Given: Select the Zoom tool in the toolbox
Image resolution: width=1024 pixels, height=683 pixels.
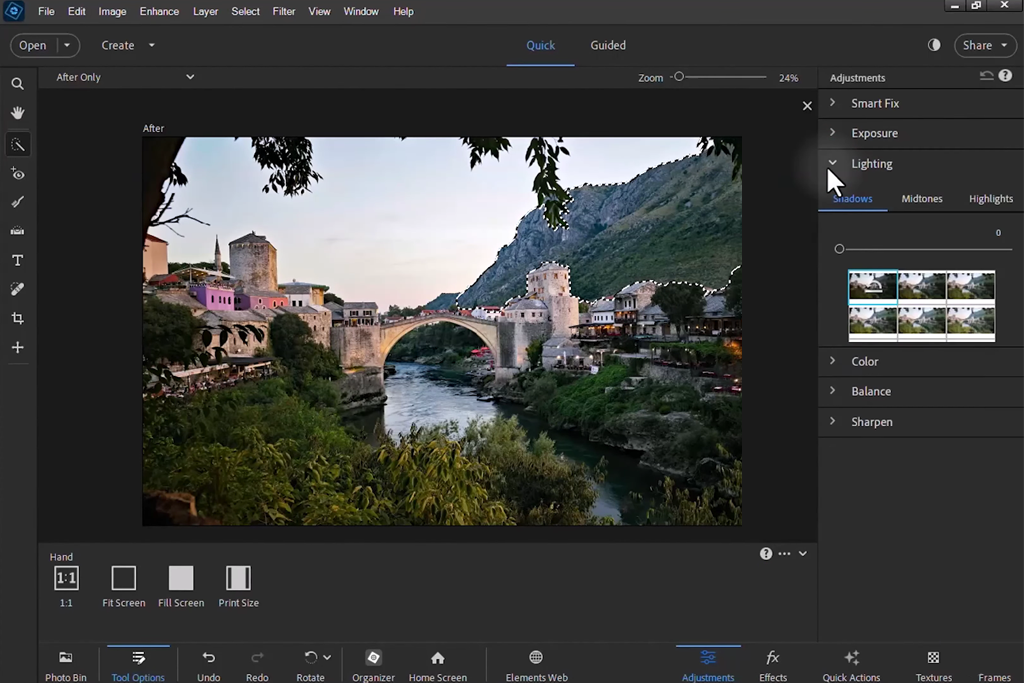Looking at the screenshot, I should tap(18, 84).
